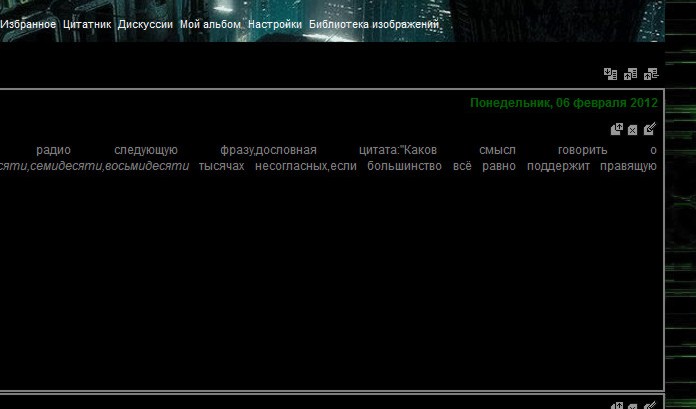Click the down-arrow list icon above the posts
Viewport: 696px width, 409px height.
611,74
